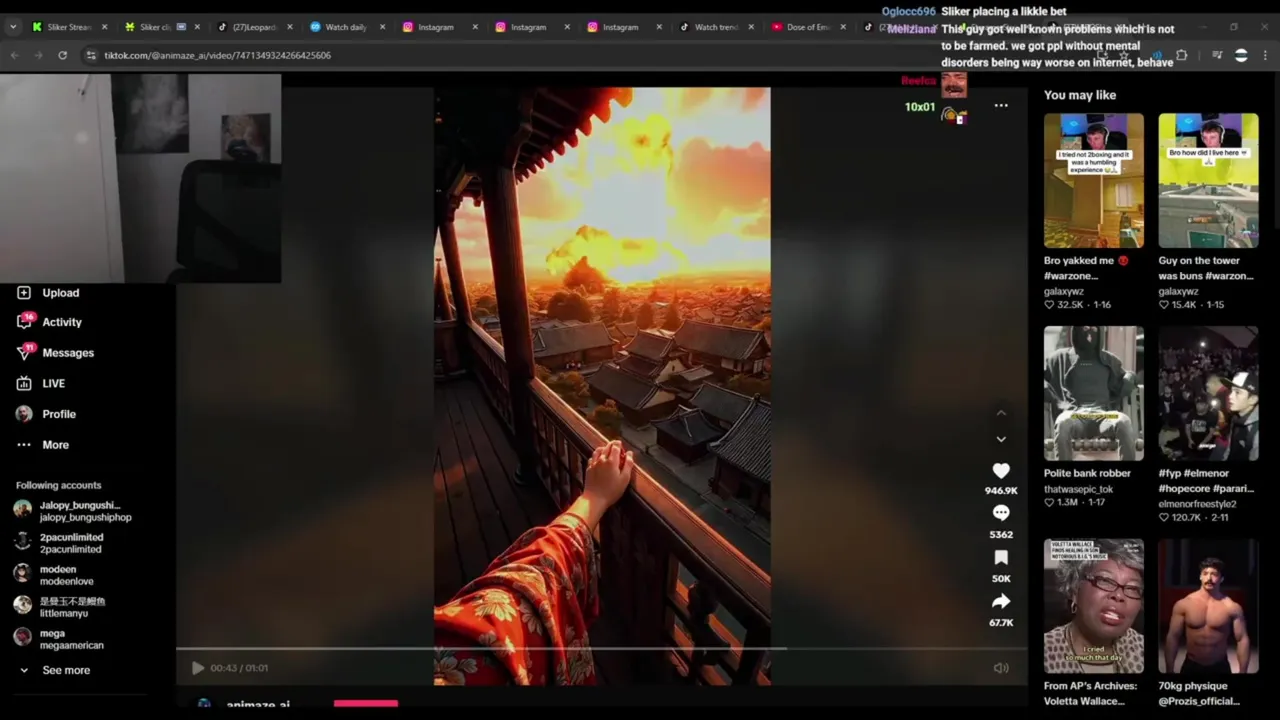Switch to the 'Watch daily' browser tab
The width and height of the screenshot is (1280, 720).
point(346,27)
